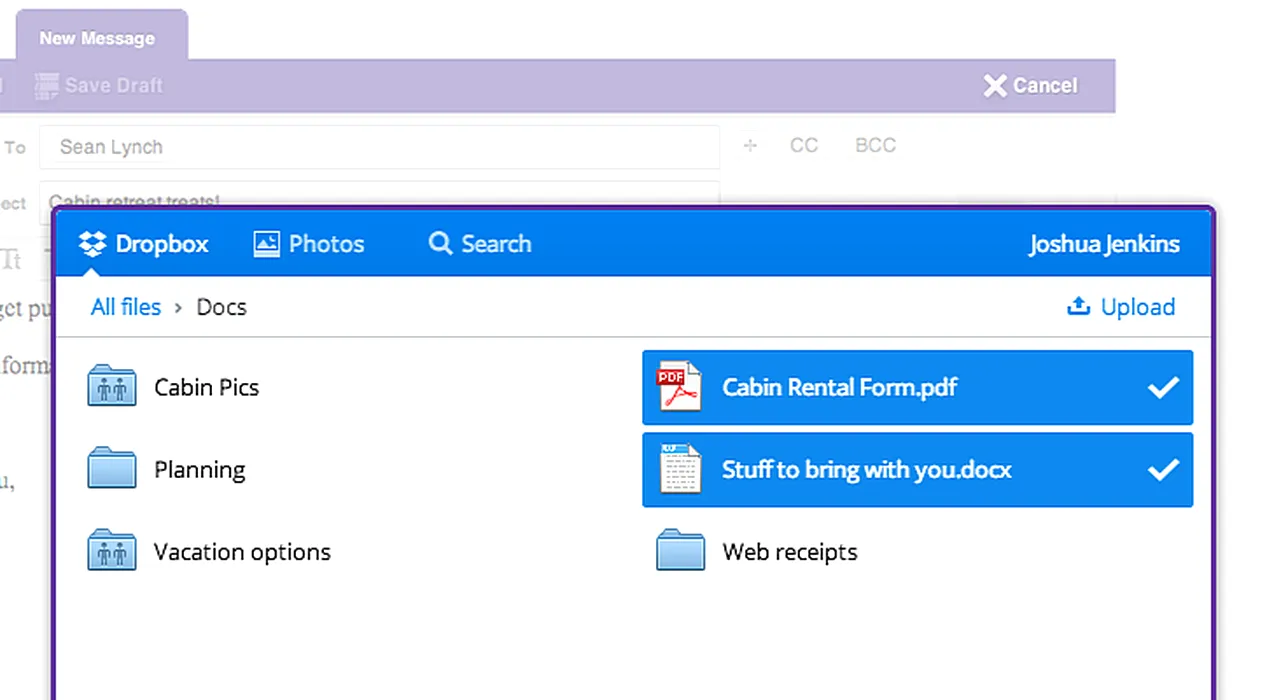Screen dimensions: 1274x700
Task: Click the To field with Sean Lynch
Action: point(379,147)
